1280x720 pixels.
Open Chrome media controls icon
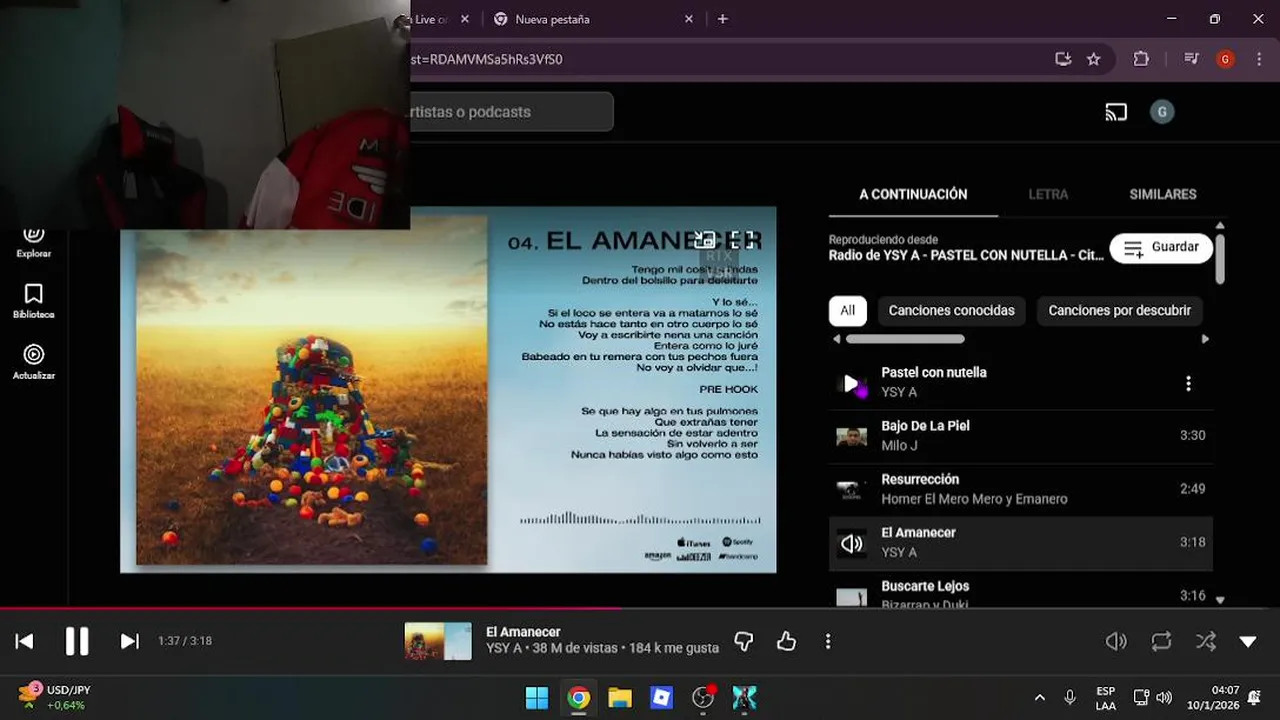point(1191,59)
